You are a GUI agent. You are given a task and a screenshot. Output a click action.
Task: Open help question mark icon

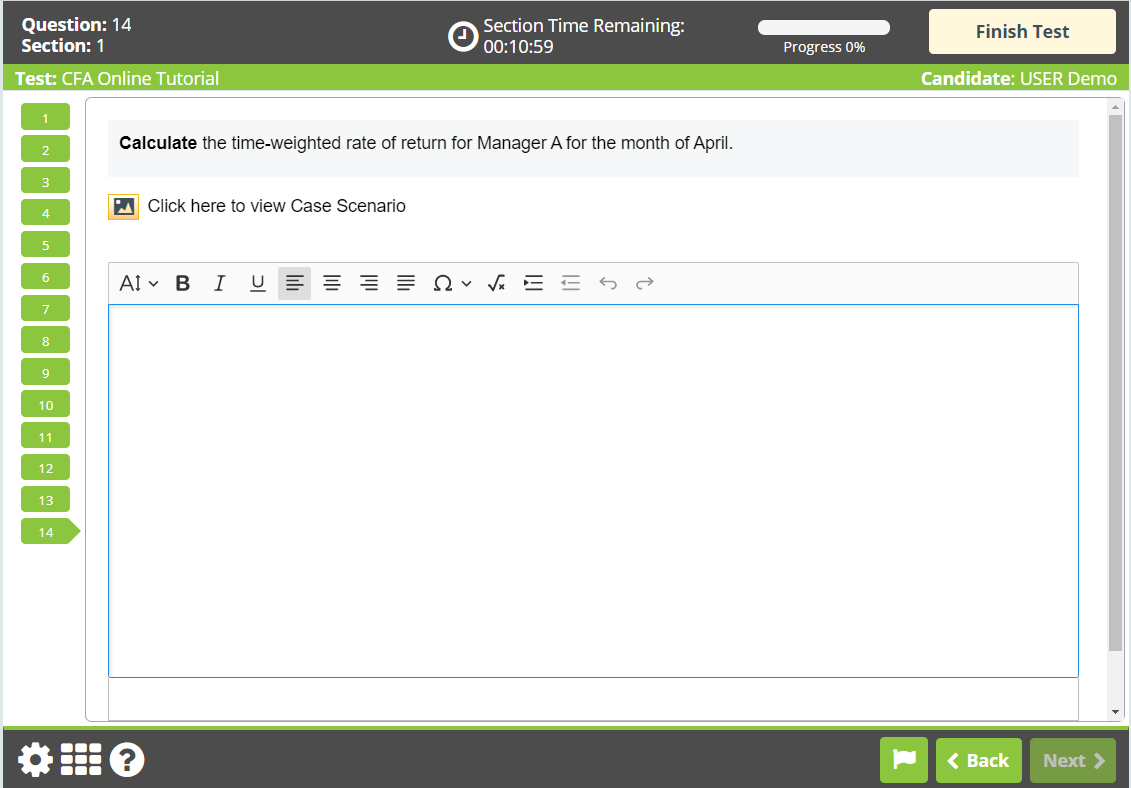point(127,760)
